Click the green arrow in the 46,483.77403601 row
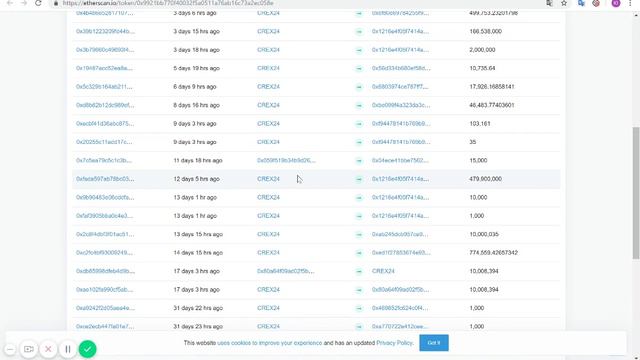Viewport: 640px width, 360px height. [359, 105]
